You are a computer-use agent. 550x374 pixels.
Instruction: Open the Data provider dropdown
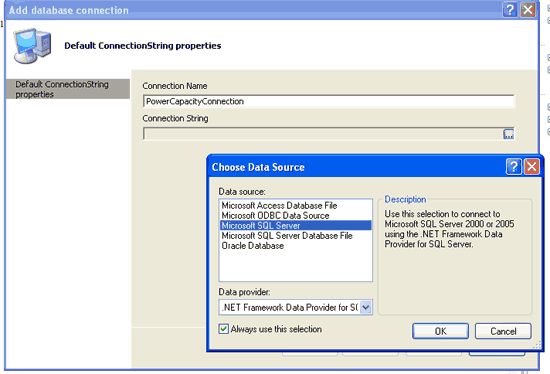click(x=366, y=307)
